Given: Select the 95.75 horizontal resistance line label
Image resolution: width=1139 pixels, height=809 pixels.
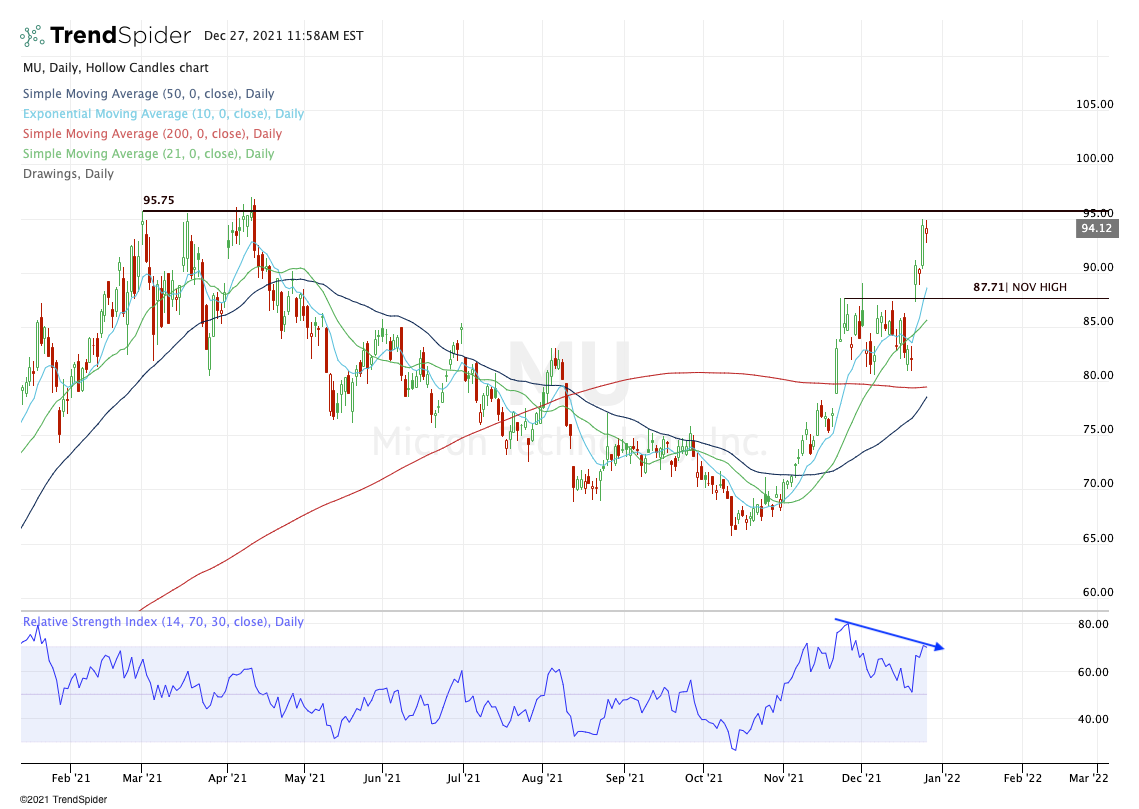Looking at the screenshot, I should [159, 200].
